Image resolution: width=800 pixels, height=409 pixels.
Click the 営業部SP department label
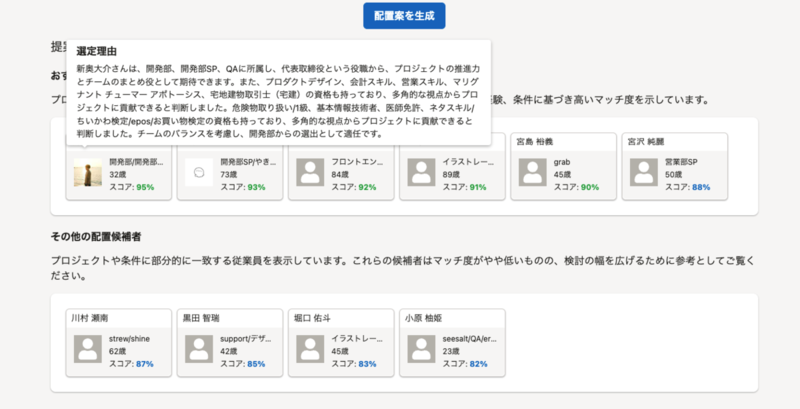pyautogui.click(x=681, y=162)
